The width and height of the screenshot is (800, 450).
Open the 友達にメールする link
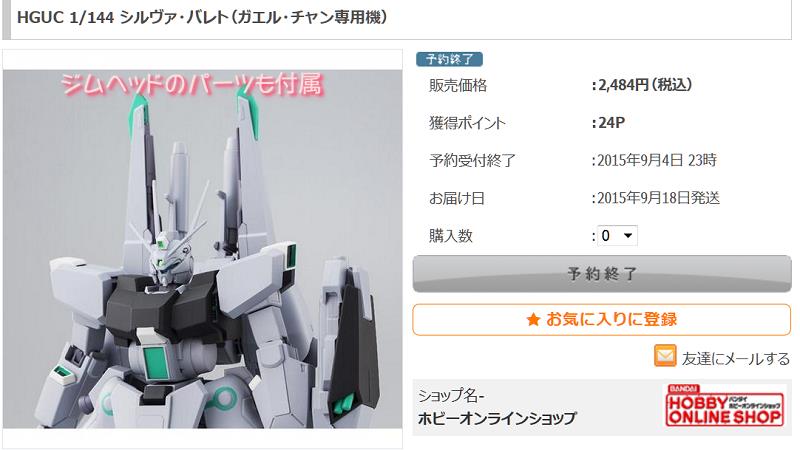tap(736, 359)
